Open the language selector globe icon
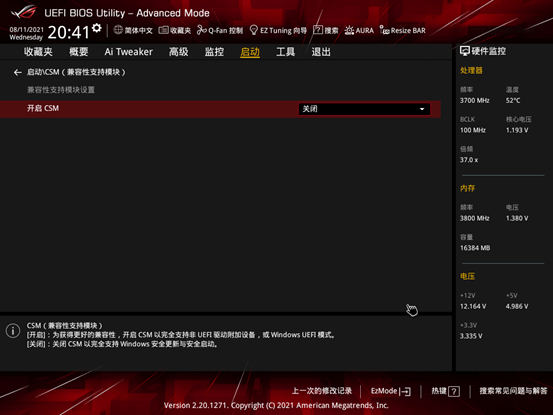 (x=118, y=30)
